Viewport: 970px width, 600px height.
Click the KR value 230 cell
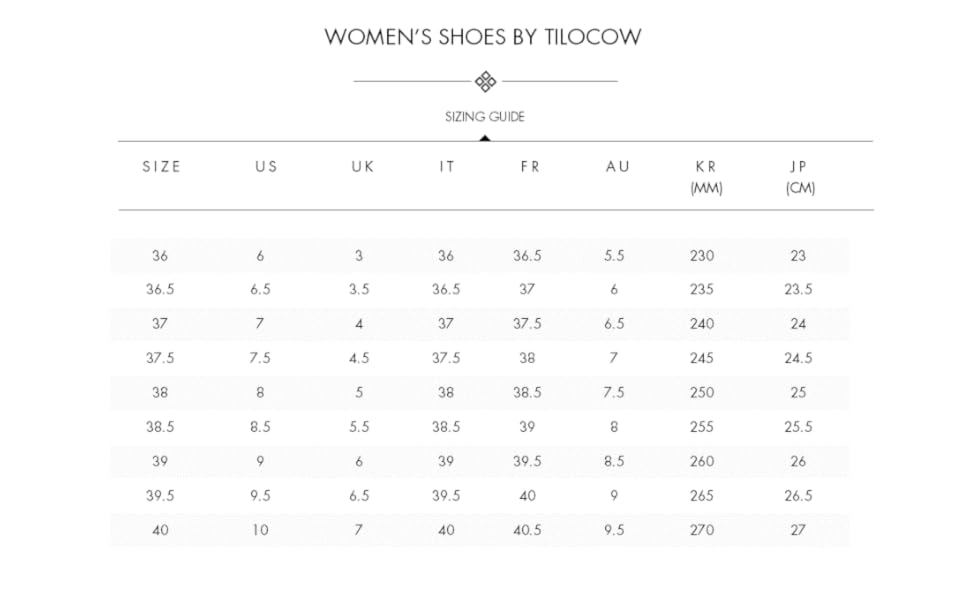coord(702,256)
